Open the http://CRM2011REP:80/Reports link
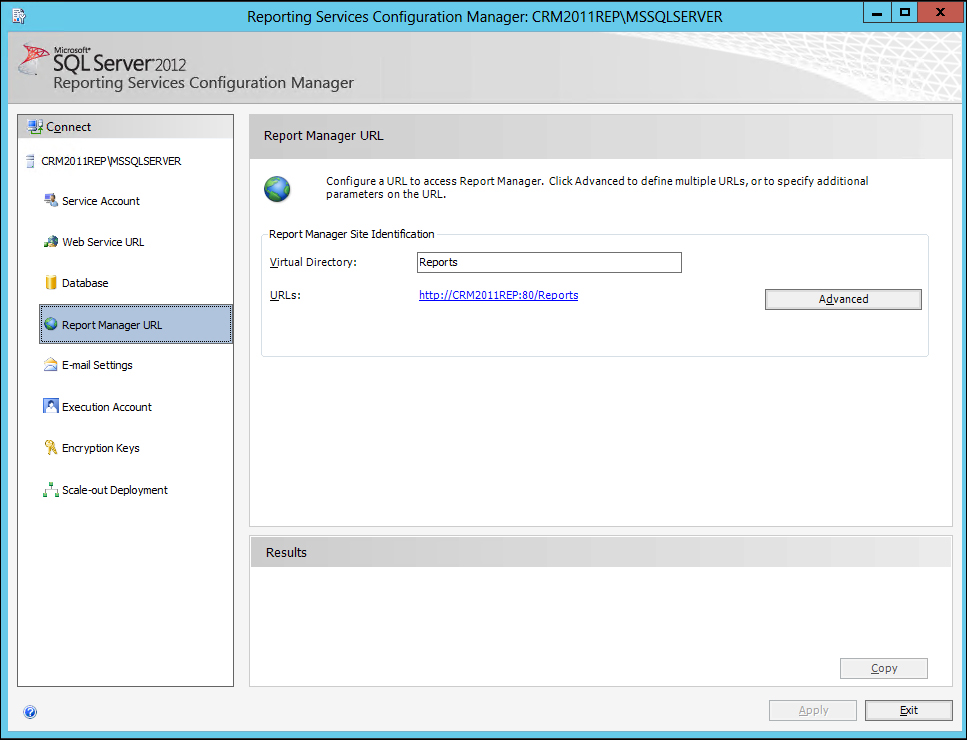 (498, 295)
